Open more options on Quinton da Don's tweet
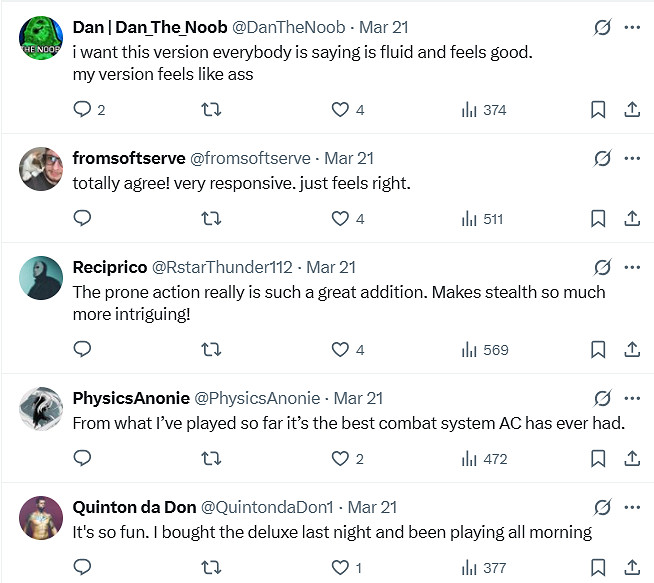This screenshot has height=583, width=654. [632, 507]
